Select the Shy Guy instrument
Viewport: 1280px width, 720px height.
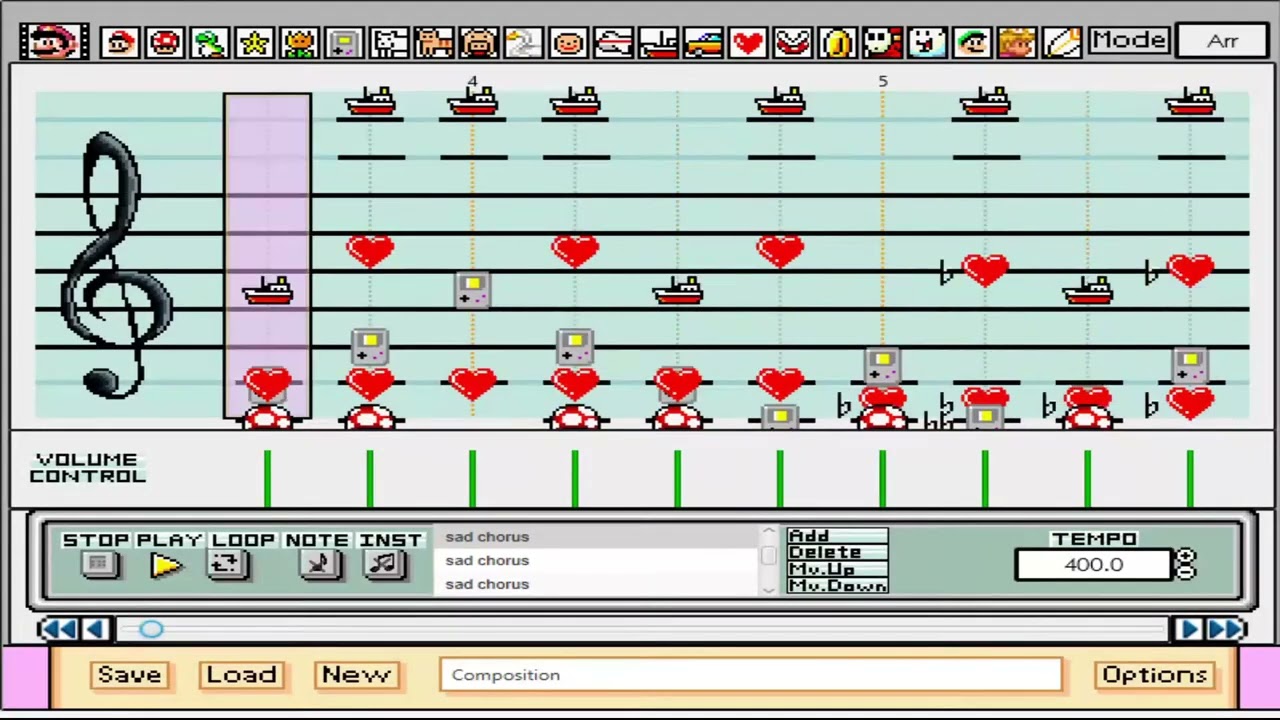click(882, 42)
